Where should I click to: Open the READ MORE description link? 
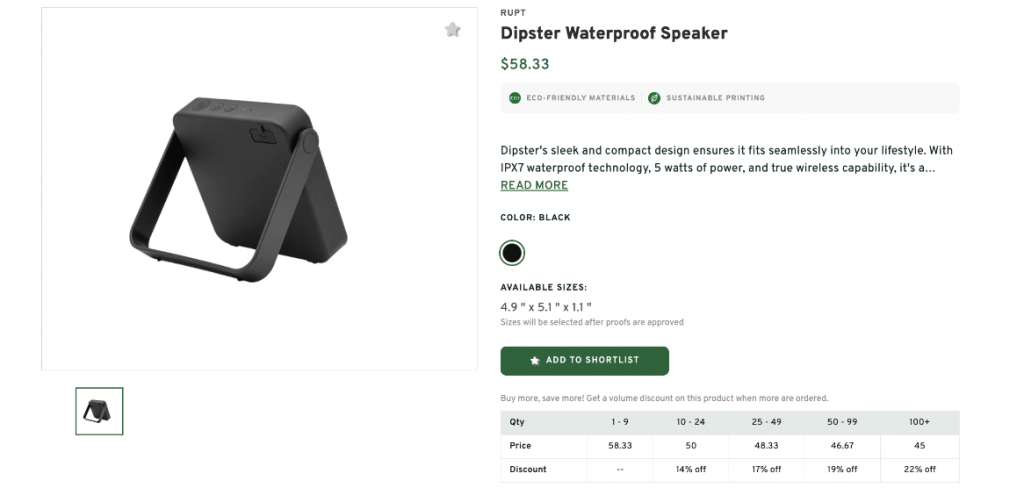click(x=534, y=185)
